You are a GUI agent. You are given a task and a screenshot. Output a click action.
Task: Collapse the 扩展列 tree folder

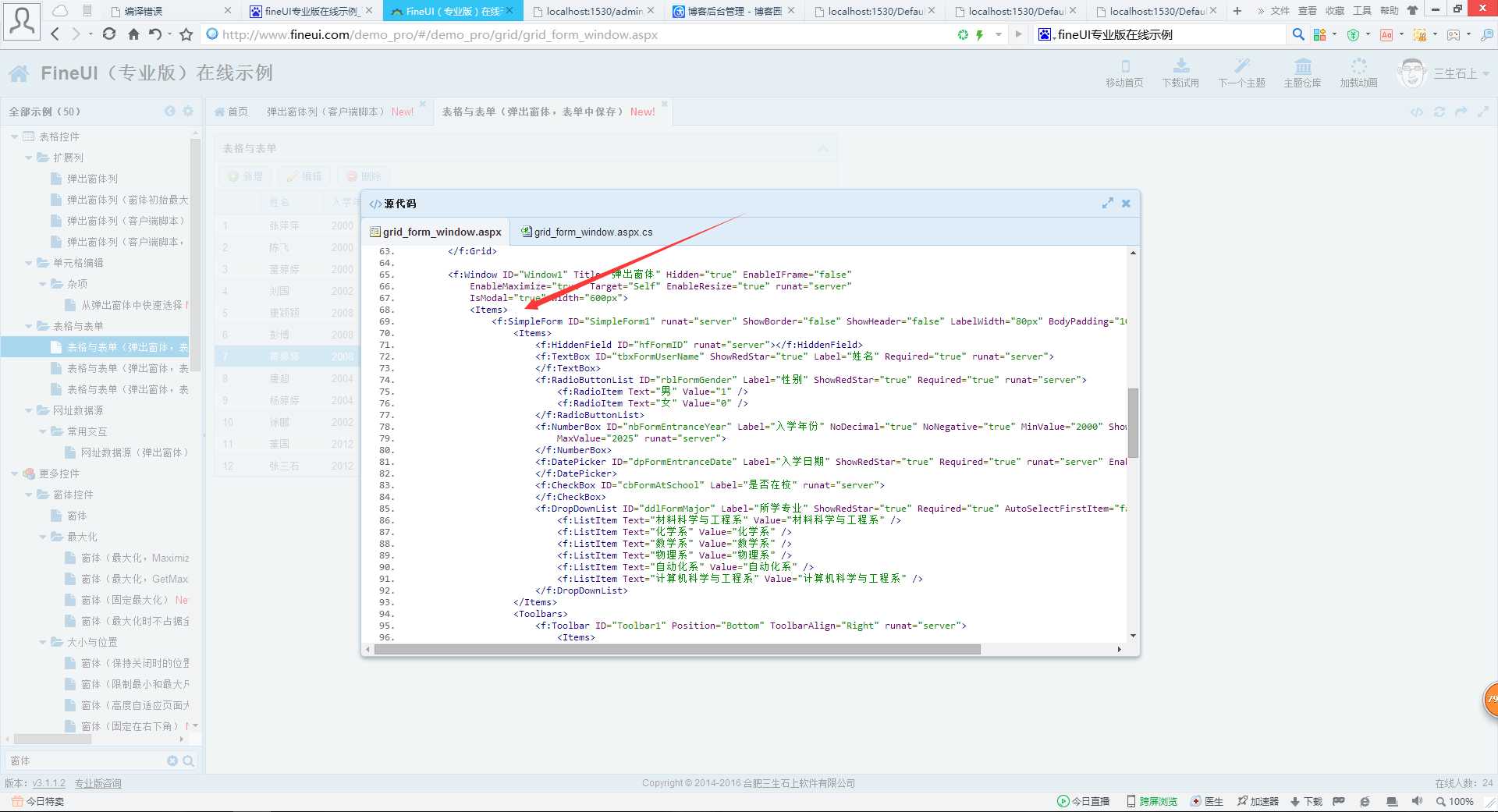pos(29,158)
